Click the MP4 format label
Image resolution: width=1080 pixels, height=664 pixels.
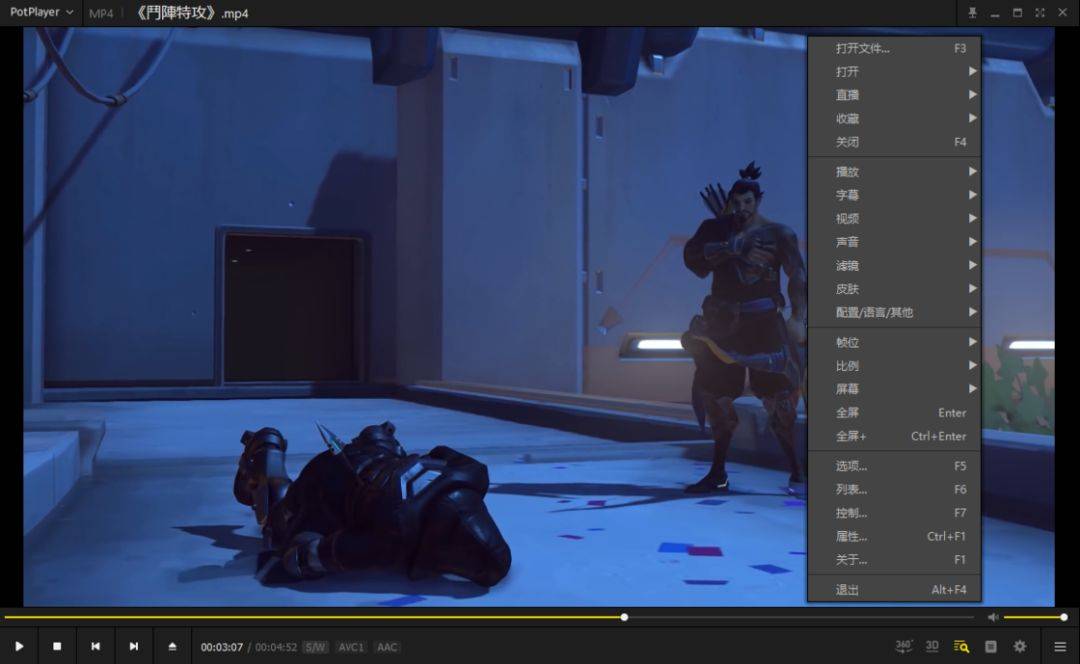(x=101, y=13)
